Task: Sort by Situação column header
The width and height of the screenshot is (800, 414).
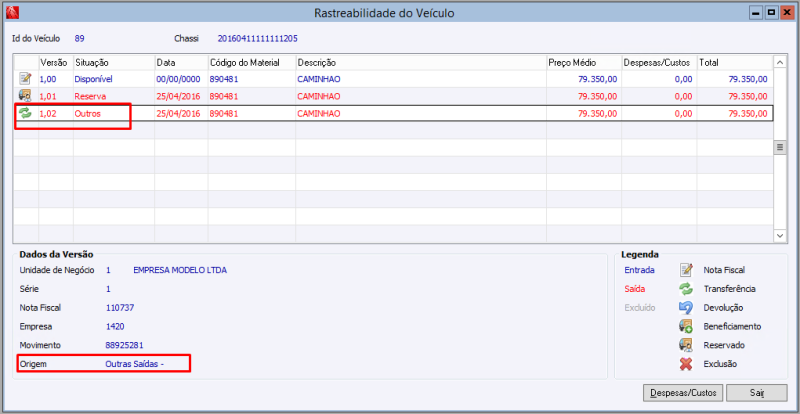Action: [x=114, y=62]
